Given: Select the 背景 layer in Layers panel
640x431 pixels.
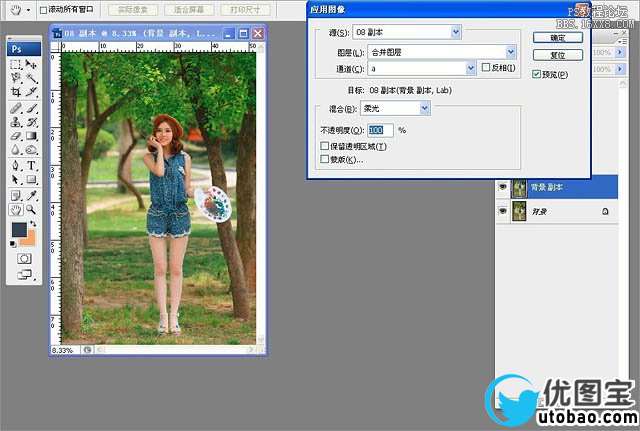Looking at the screenshot, I should (558, 212).
